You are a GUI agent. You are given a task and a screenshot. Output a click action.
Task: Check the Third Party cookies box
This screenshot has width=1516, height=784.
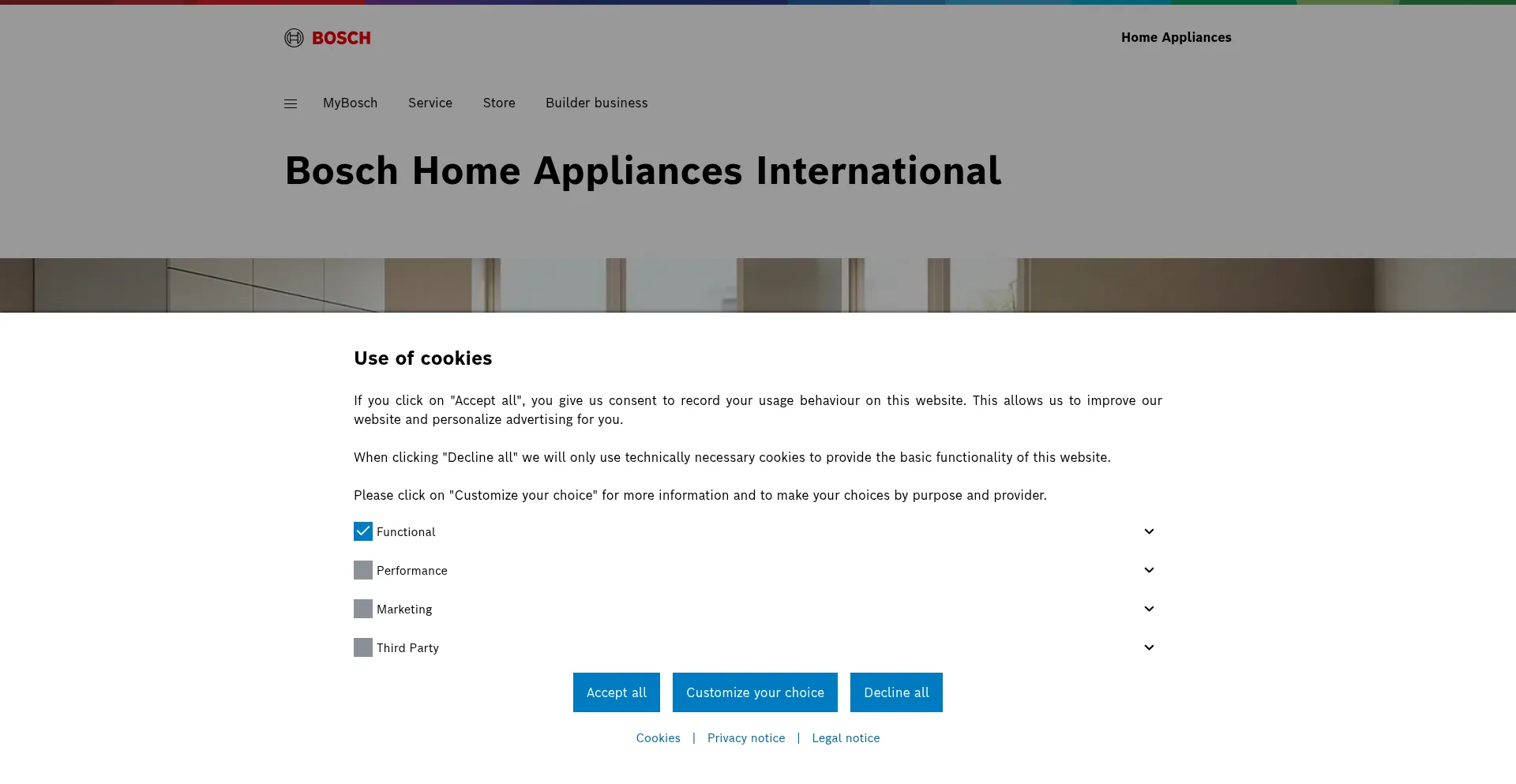pyautogui.click(x=362, y=647)
